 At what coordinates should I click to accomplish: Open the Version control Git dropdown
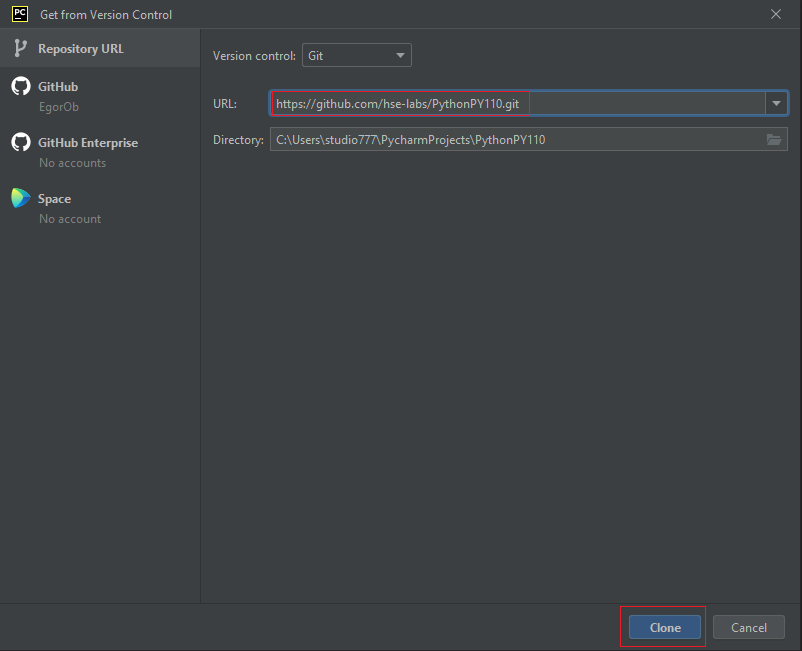357,56
